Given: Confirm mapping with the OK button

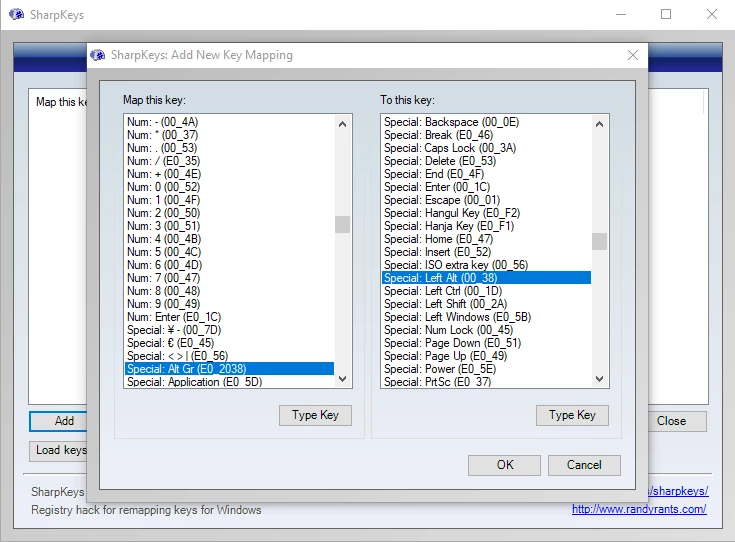Looking at the screenshot, I should [504, 465].
